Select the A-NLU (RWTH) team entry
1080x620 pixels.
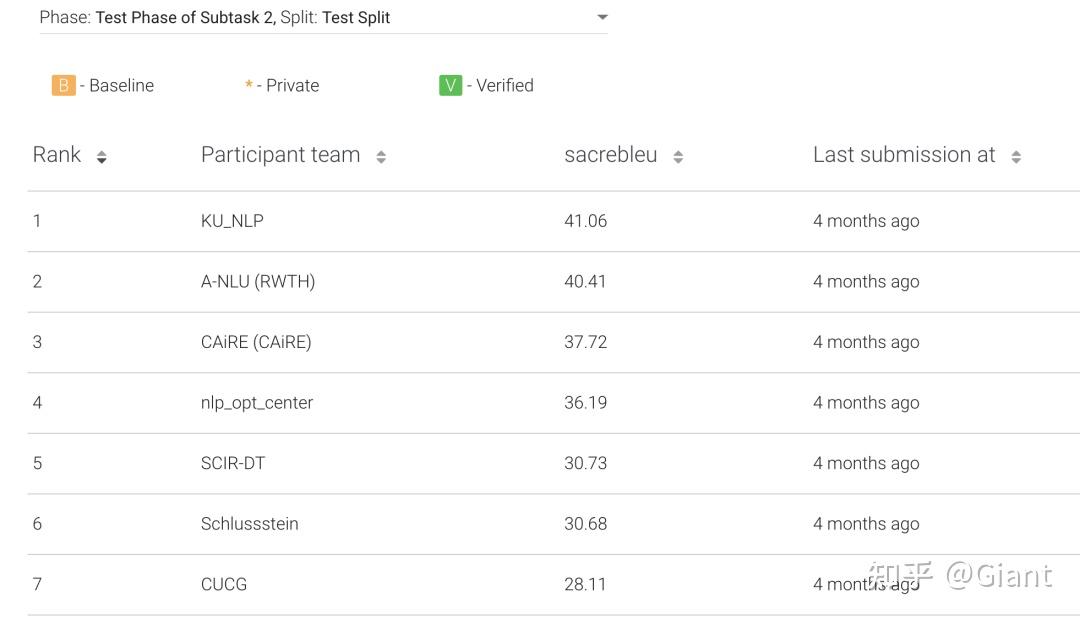[x=258, y=282]
